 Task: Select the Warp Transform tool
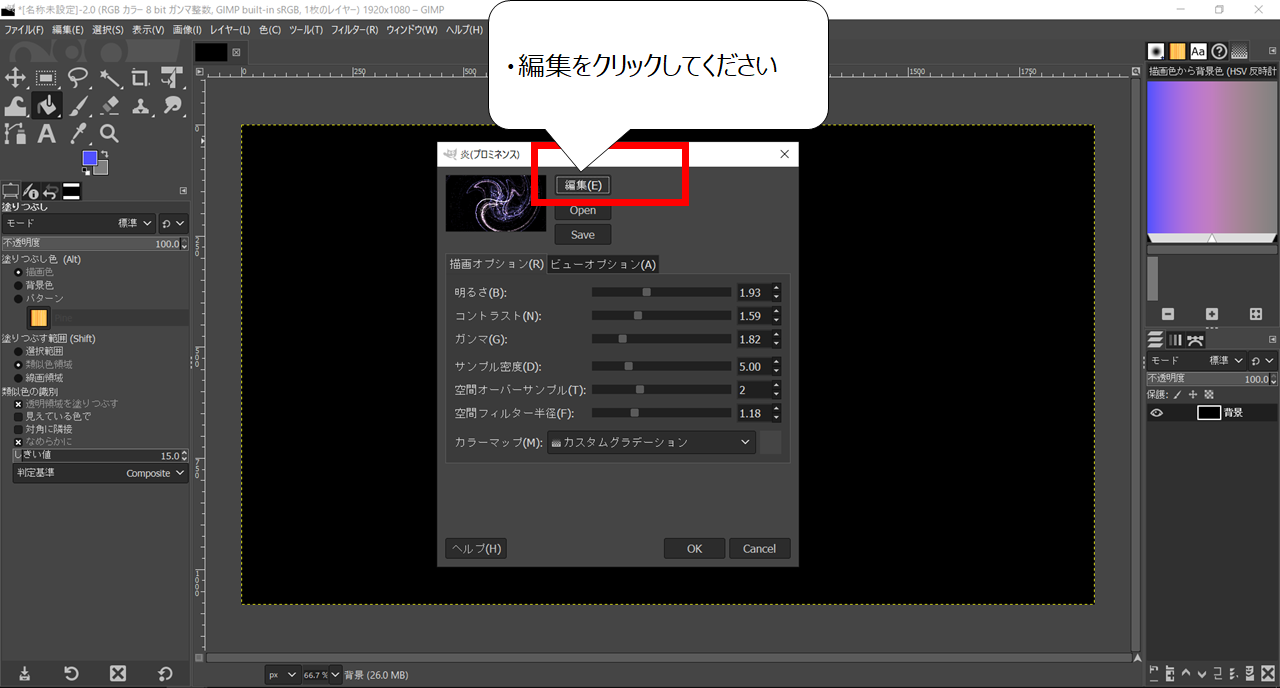(x=15, y=105)
